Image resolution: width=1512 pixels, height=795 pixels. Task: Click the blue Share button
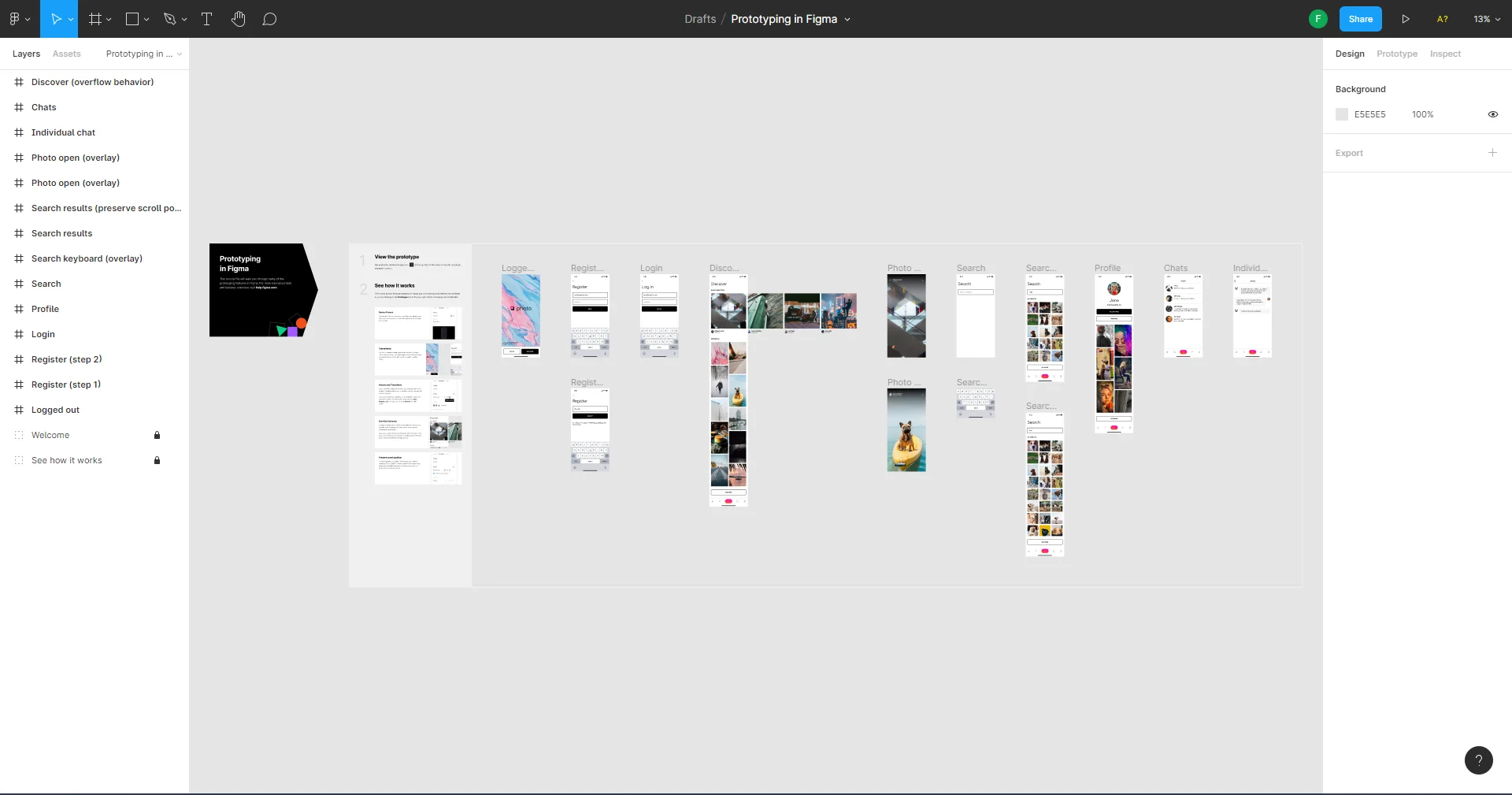(1360, 19)
